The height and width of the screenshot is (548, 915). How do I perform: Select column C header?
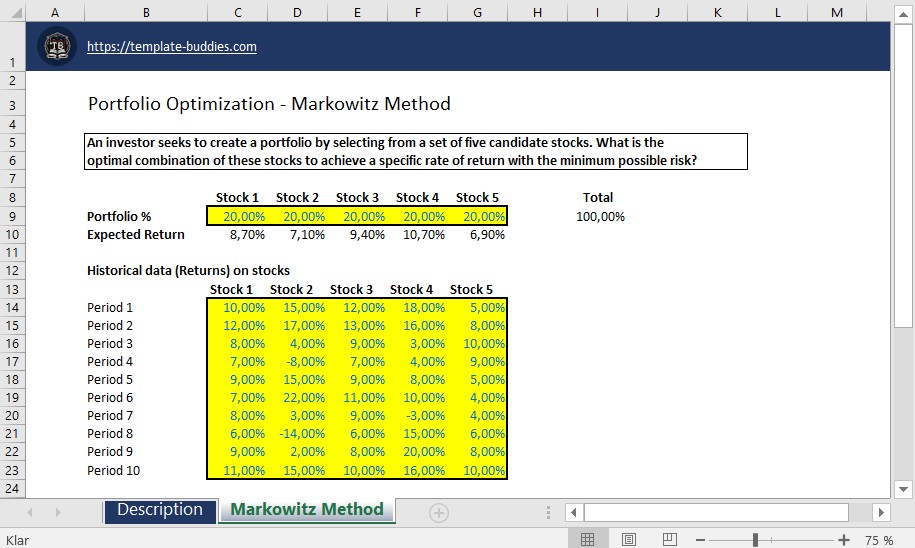(238, 12)
